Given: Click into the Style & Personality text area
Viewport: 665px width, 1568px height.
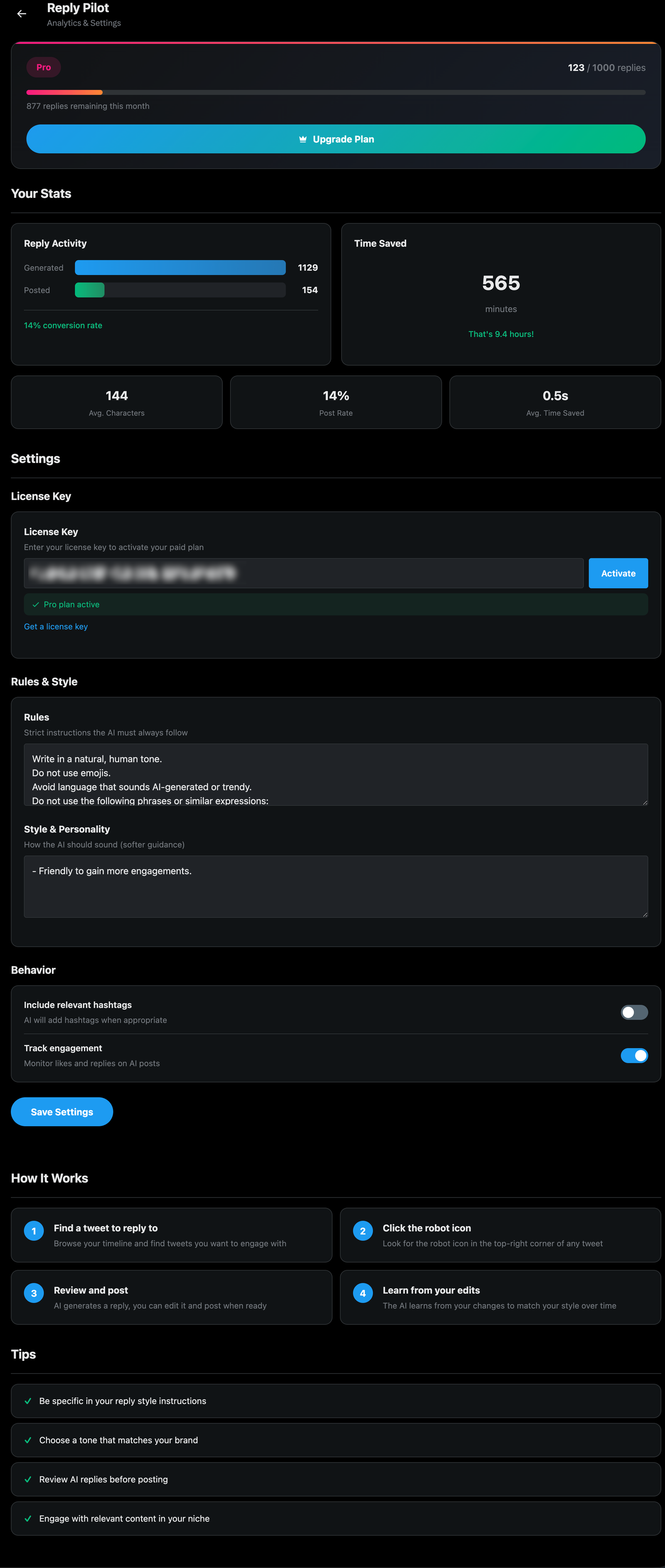Looking at the screenshot, I should click(x=336, y=886).
